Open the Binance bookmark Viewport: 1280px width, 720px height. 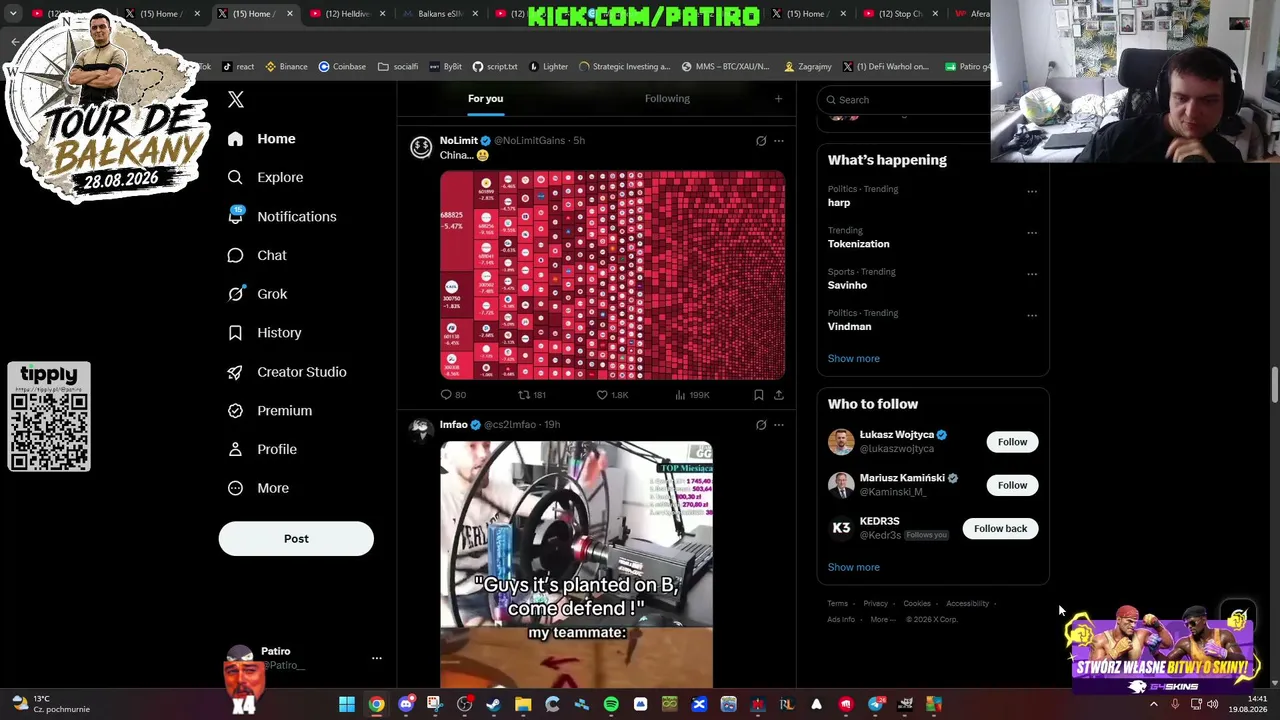click(x=286, y=67)
